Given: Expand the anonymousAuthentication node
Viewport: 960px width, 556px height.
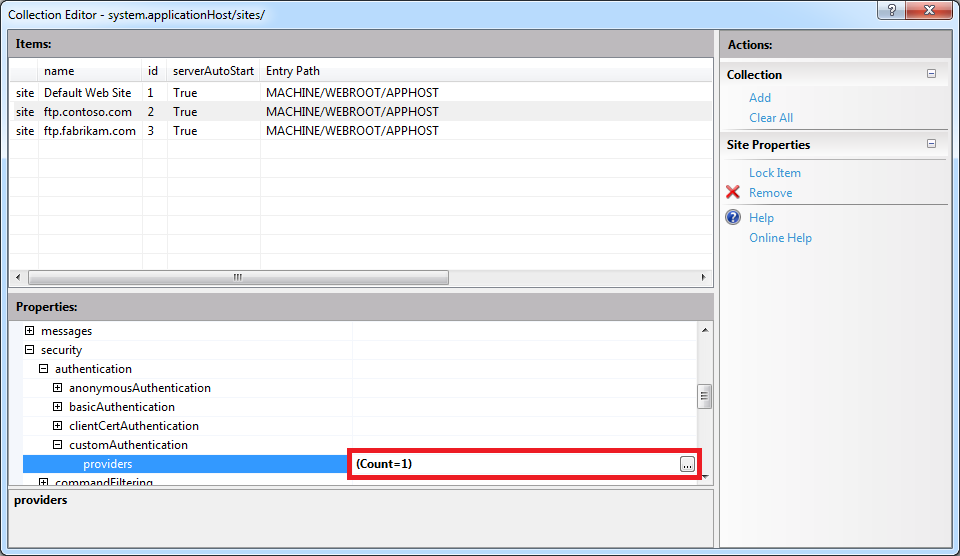Looking at the screenshot, I should tap(58, 388).
